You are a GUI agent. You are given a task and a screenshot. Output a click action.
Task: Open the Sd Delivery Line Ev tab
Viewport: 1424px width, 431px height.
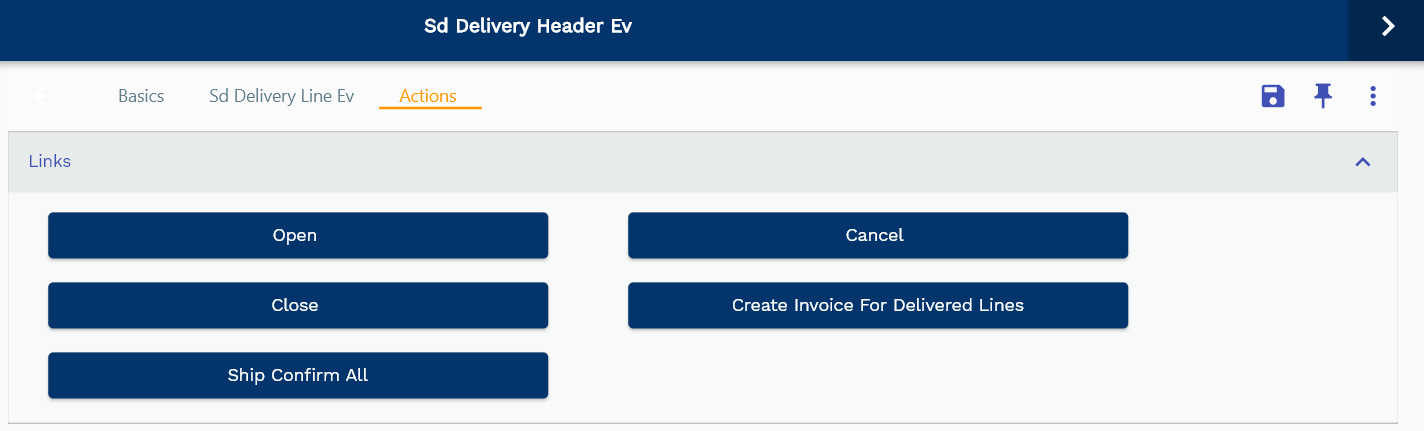pos(281,96)
